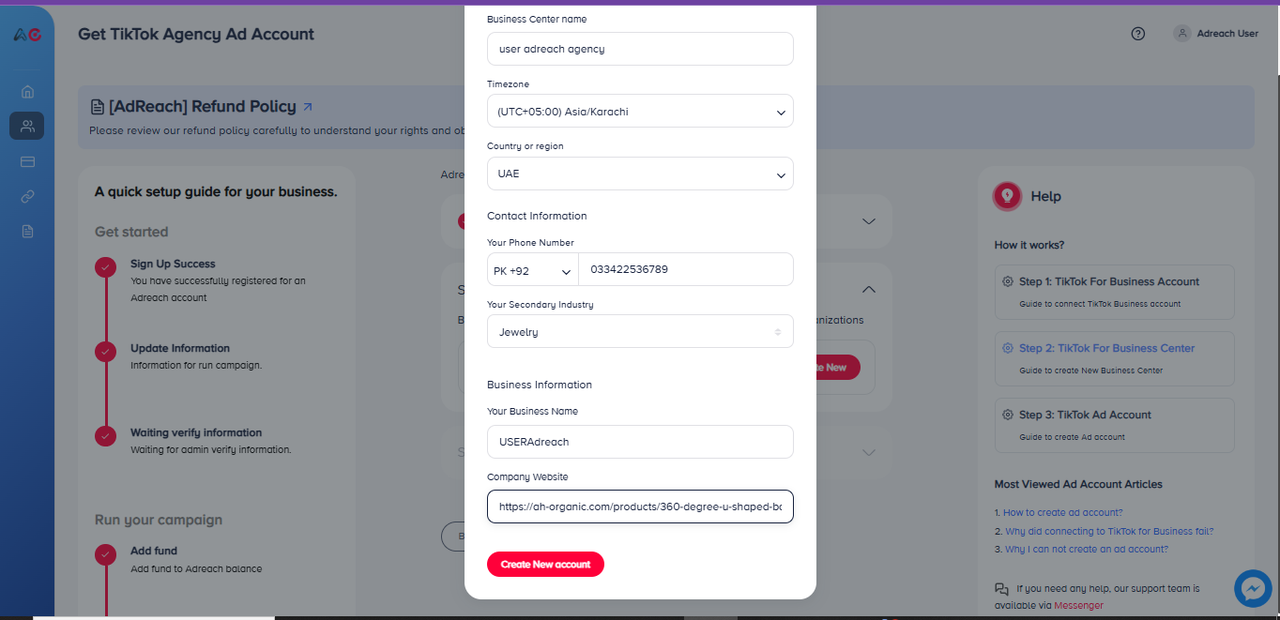Screen dimensions: 1280x620
Task: Click the AdReach logo
Action: pyautogui.click(x=27, y=34)
